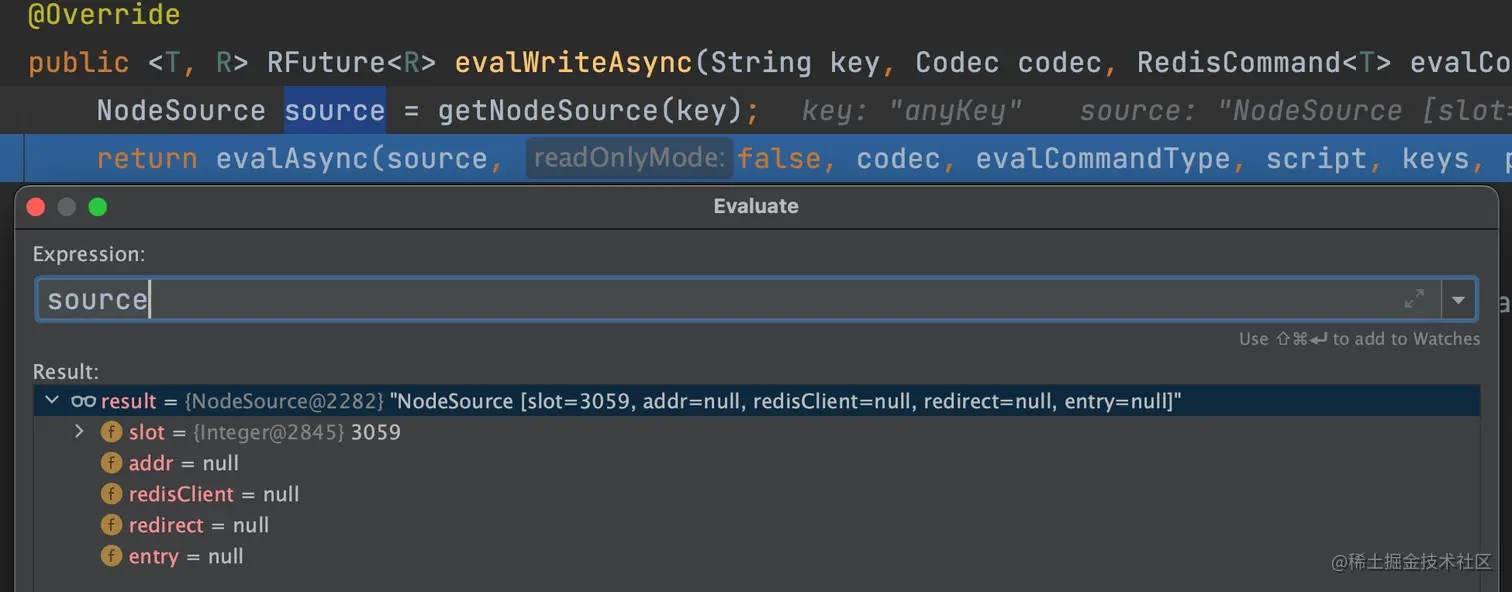Close the Evaluate dialog with red button
1512x592 pixels.
pyautogui.click(x=36, y=207)
